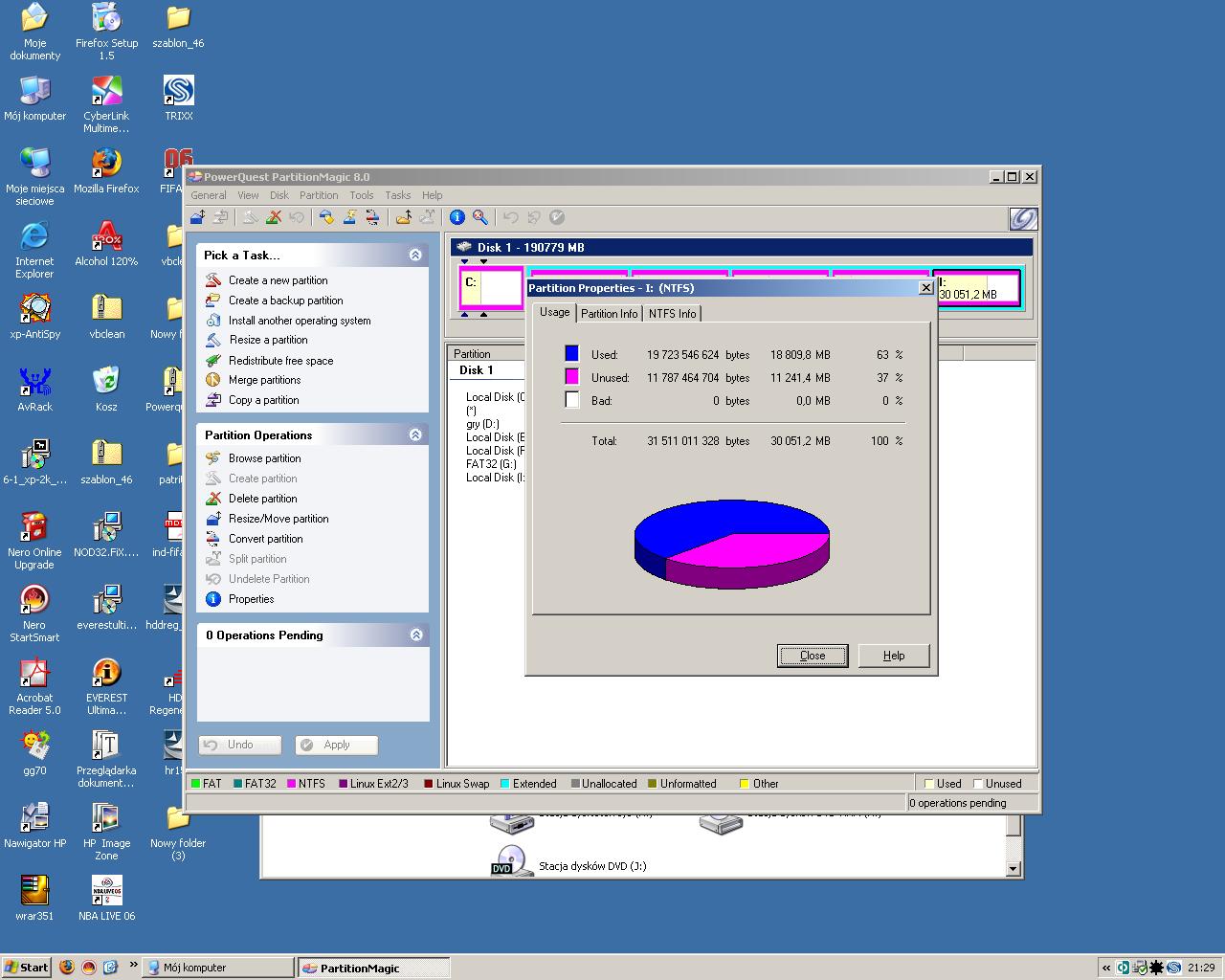Click the Merge partitions icon in the task list

pos(213,380)
